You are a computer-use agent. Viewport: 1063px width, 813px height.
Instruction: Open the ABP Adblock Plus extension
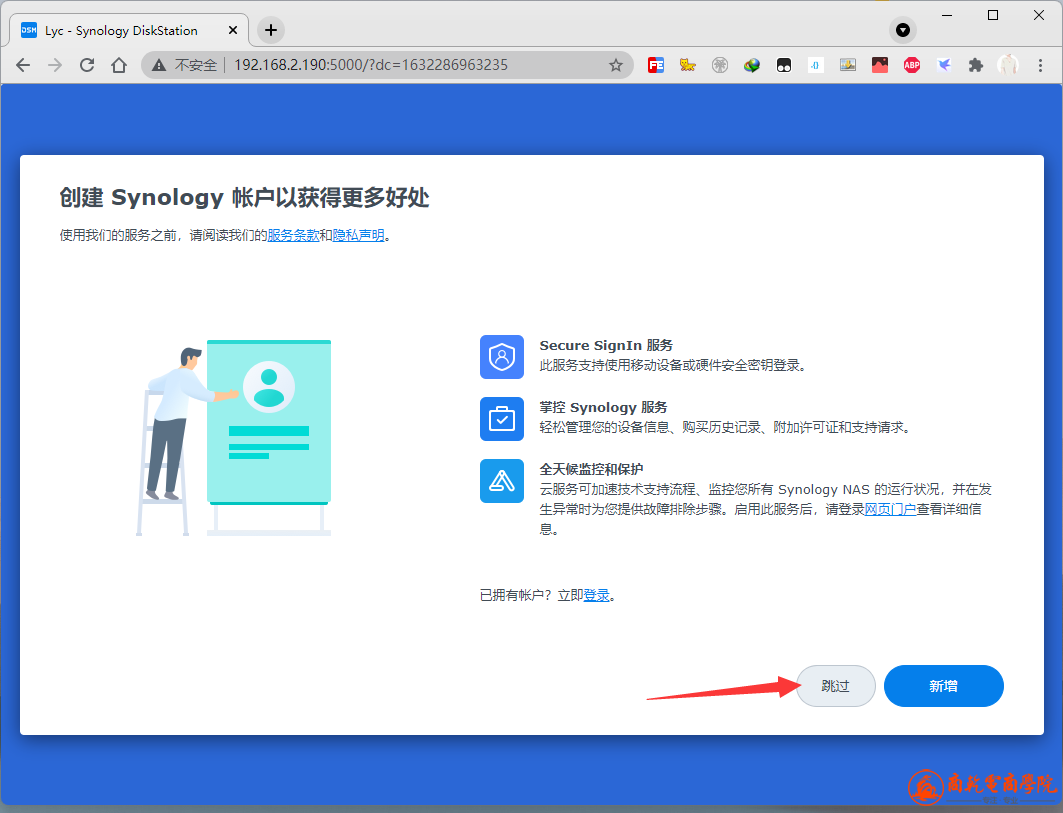tap(912, 65)
